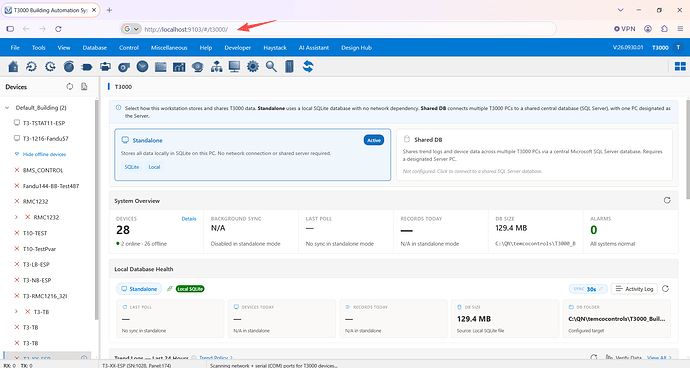Click the T user avatar

pos(679,48)
